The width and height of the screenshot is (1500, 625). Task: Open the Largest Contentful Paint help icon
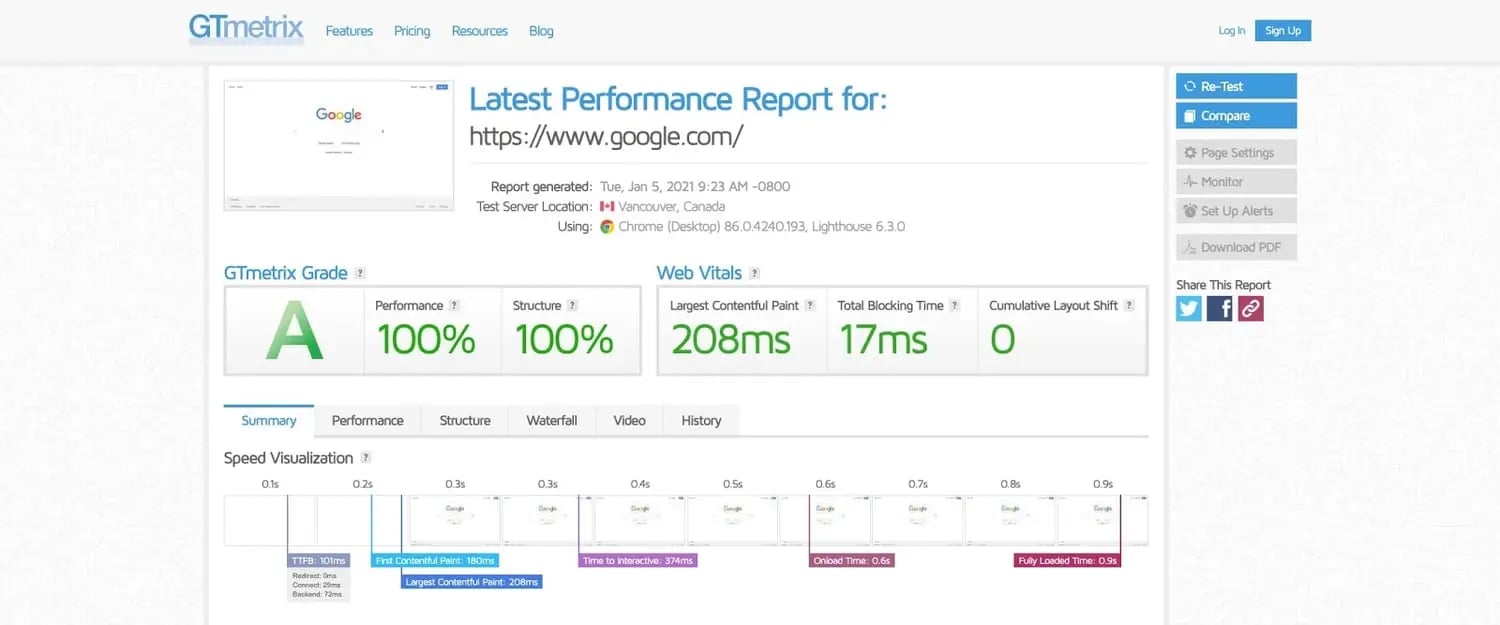click(x=811, y=305)
